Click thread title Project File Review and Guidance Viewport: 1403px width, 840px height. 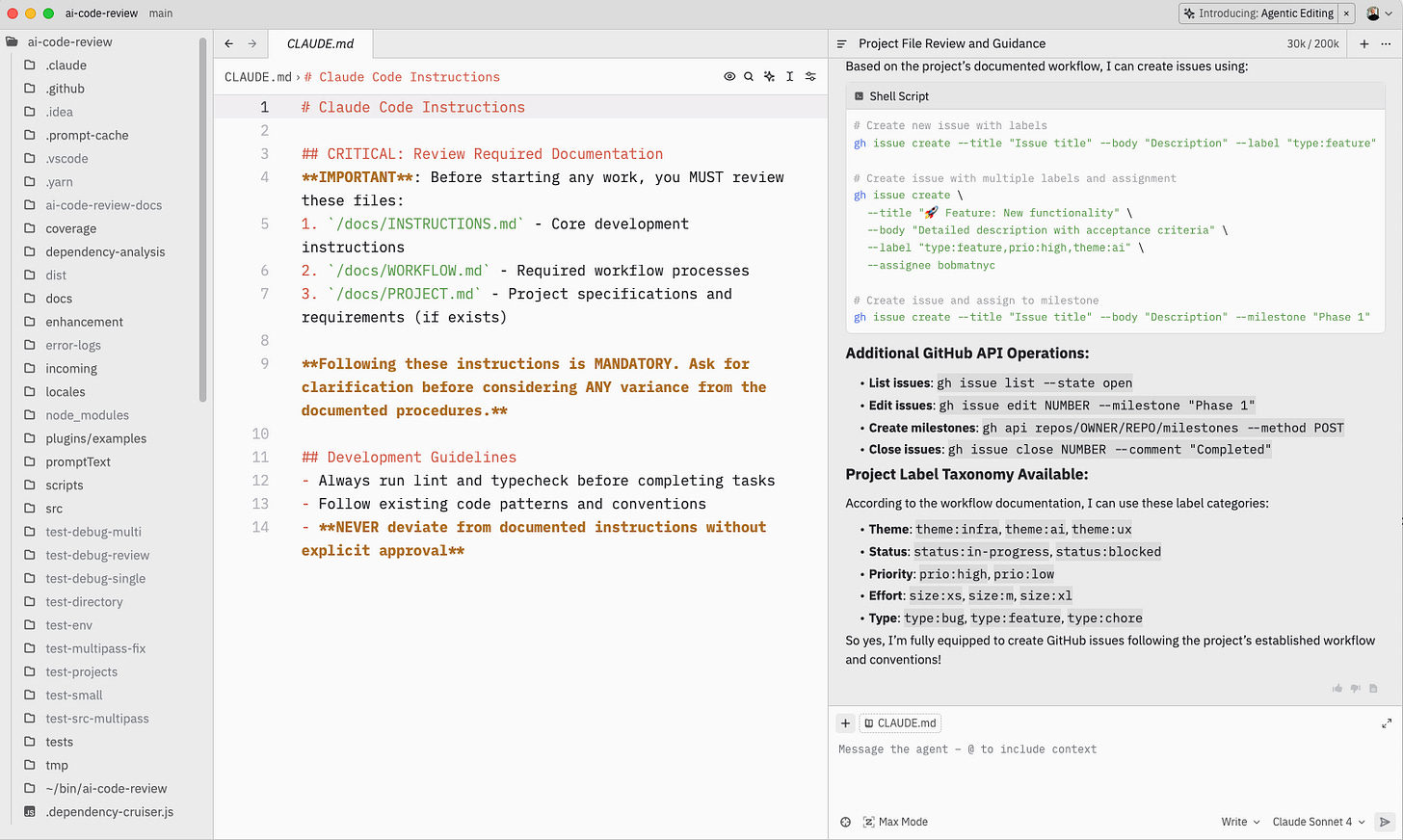[x=952, y=43]
